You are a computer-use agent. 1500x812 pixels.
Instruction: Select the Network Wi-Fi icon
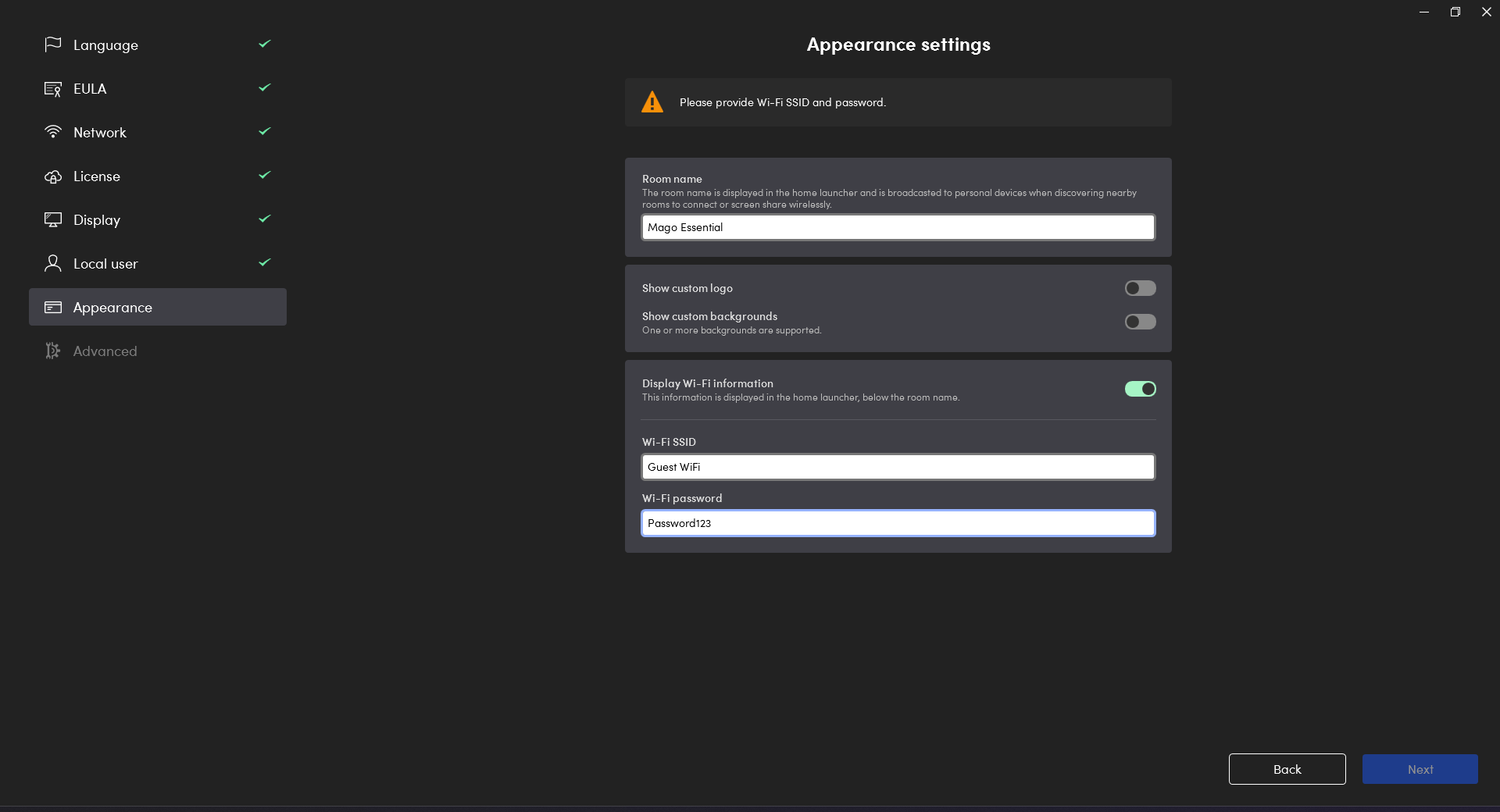[52, 132]
